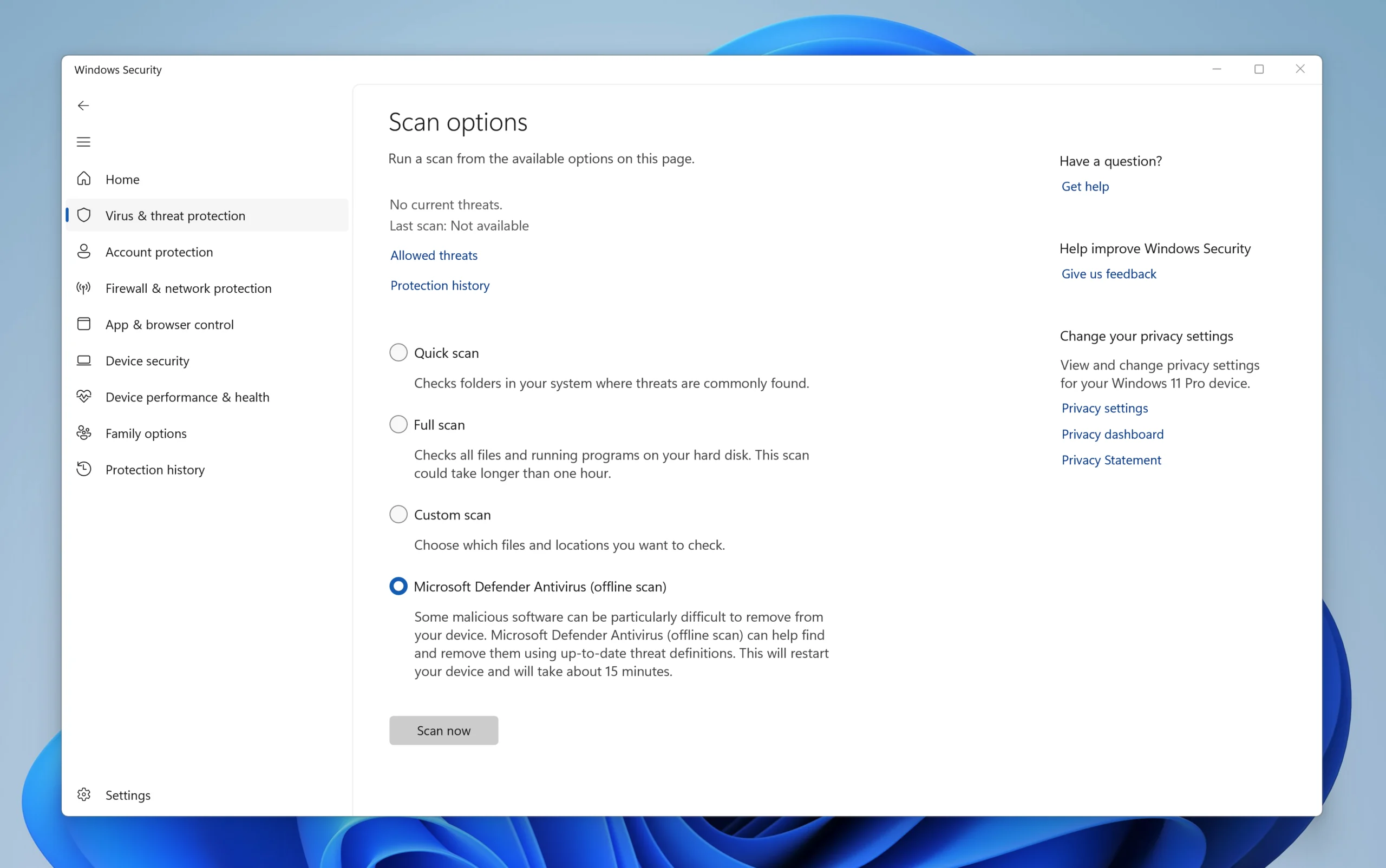Click the Account protection person icon
The height and width of the screenshot is (868, 1386).
click(x=84, y=252)
